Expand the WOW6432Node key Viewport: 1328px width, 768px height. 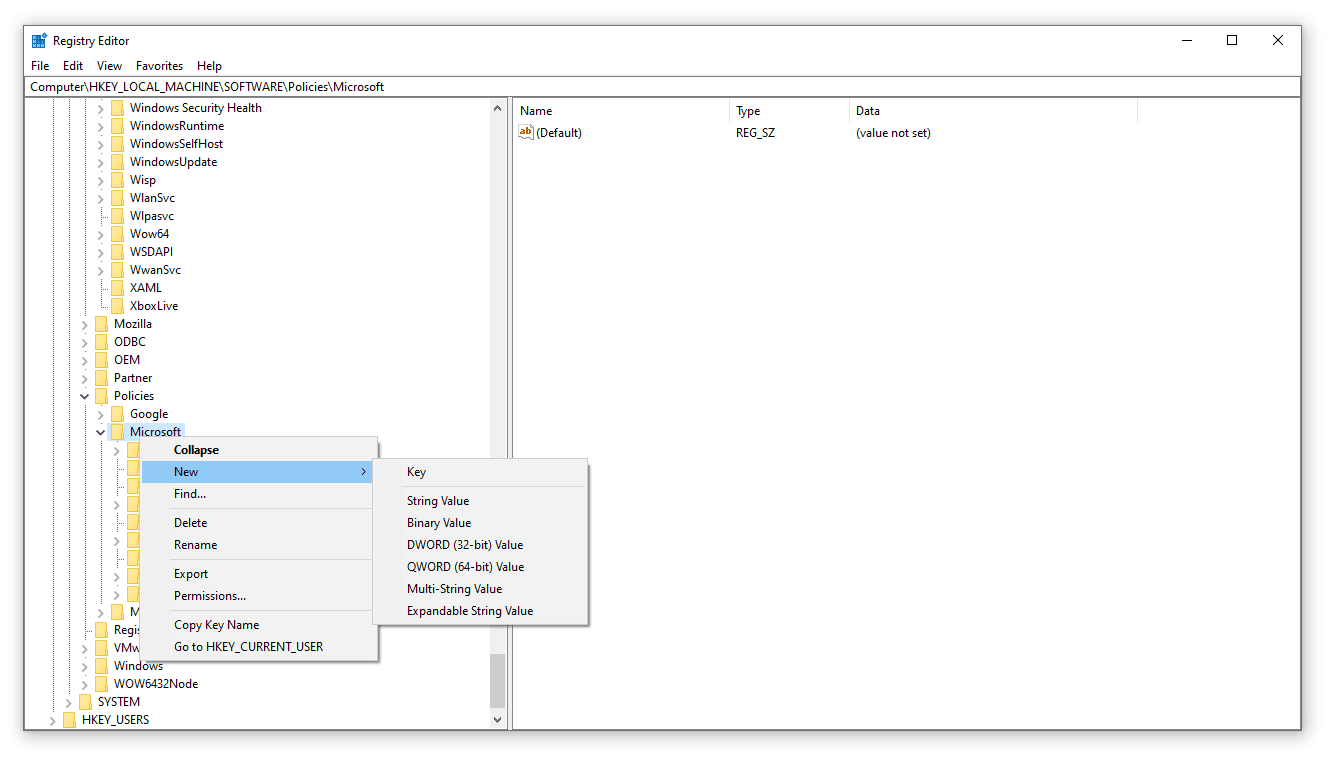pos(84,684)
